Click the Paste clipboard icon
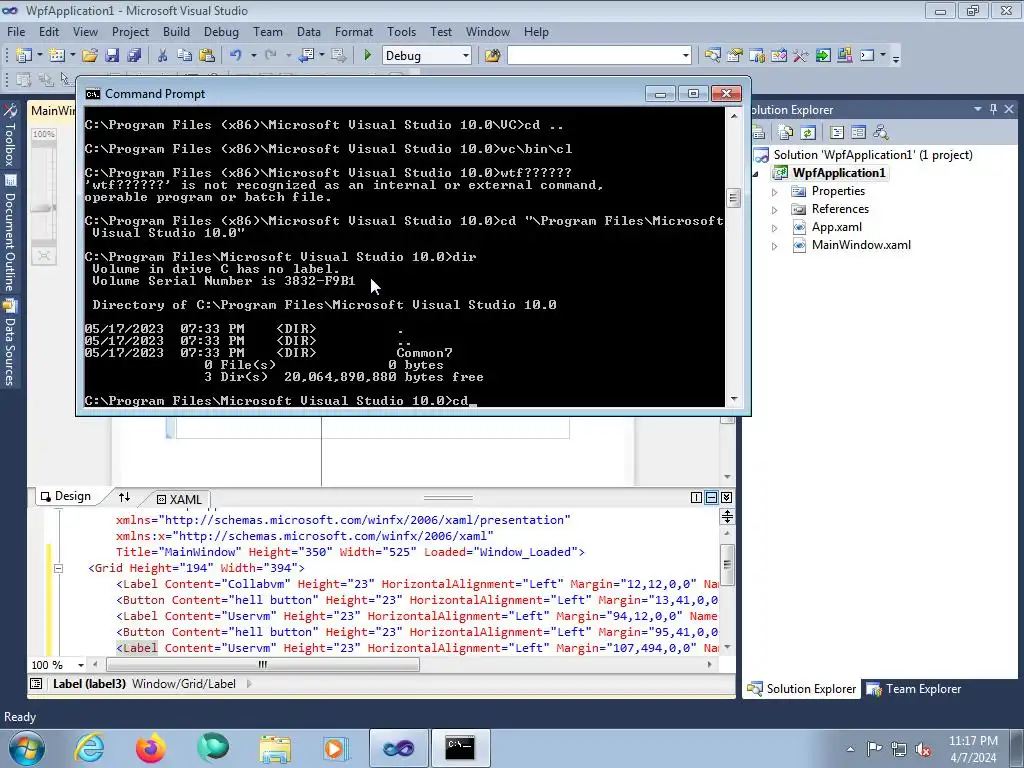1024x768 pixels. point(207,56)
